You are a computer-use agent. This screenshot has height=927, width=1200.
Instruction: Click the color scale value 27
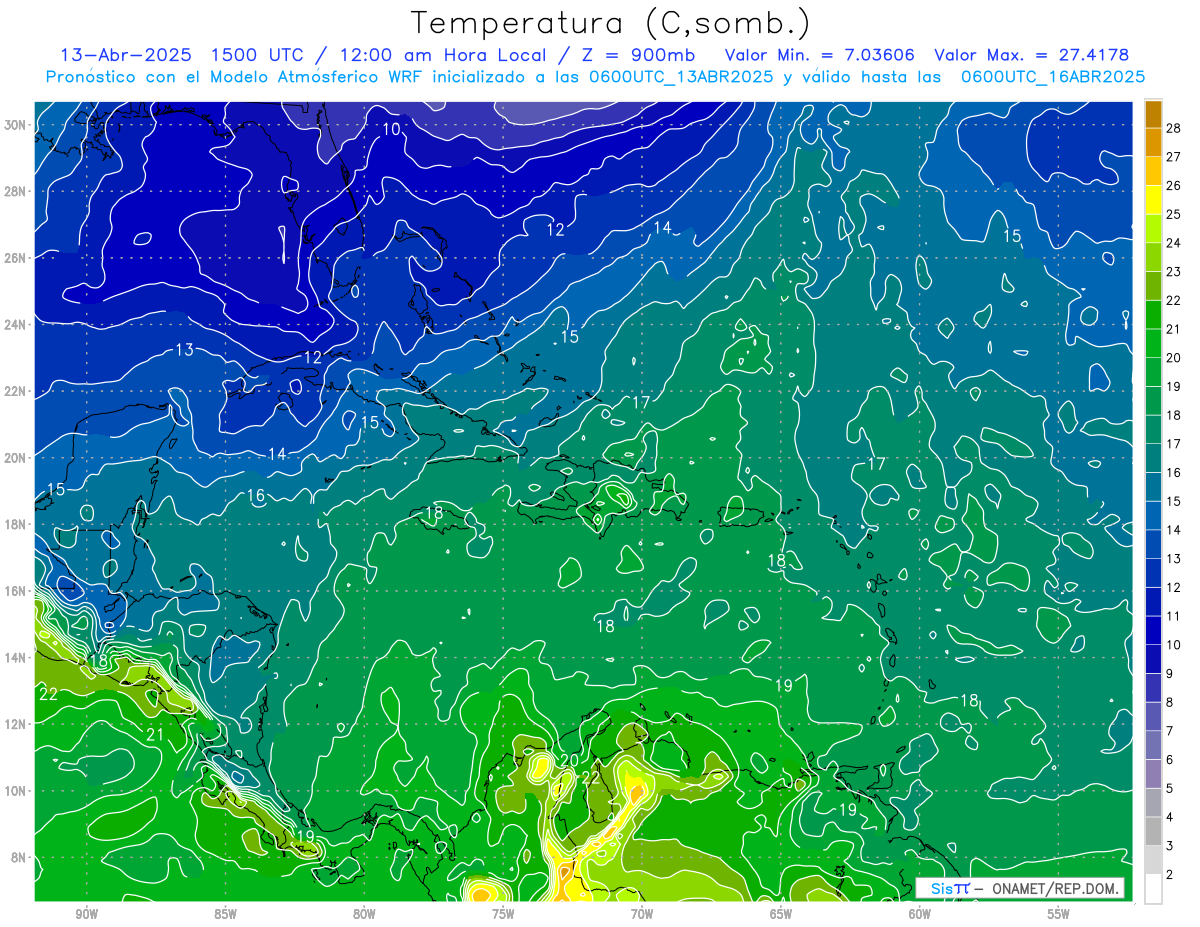tap(1174, 156)
